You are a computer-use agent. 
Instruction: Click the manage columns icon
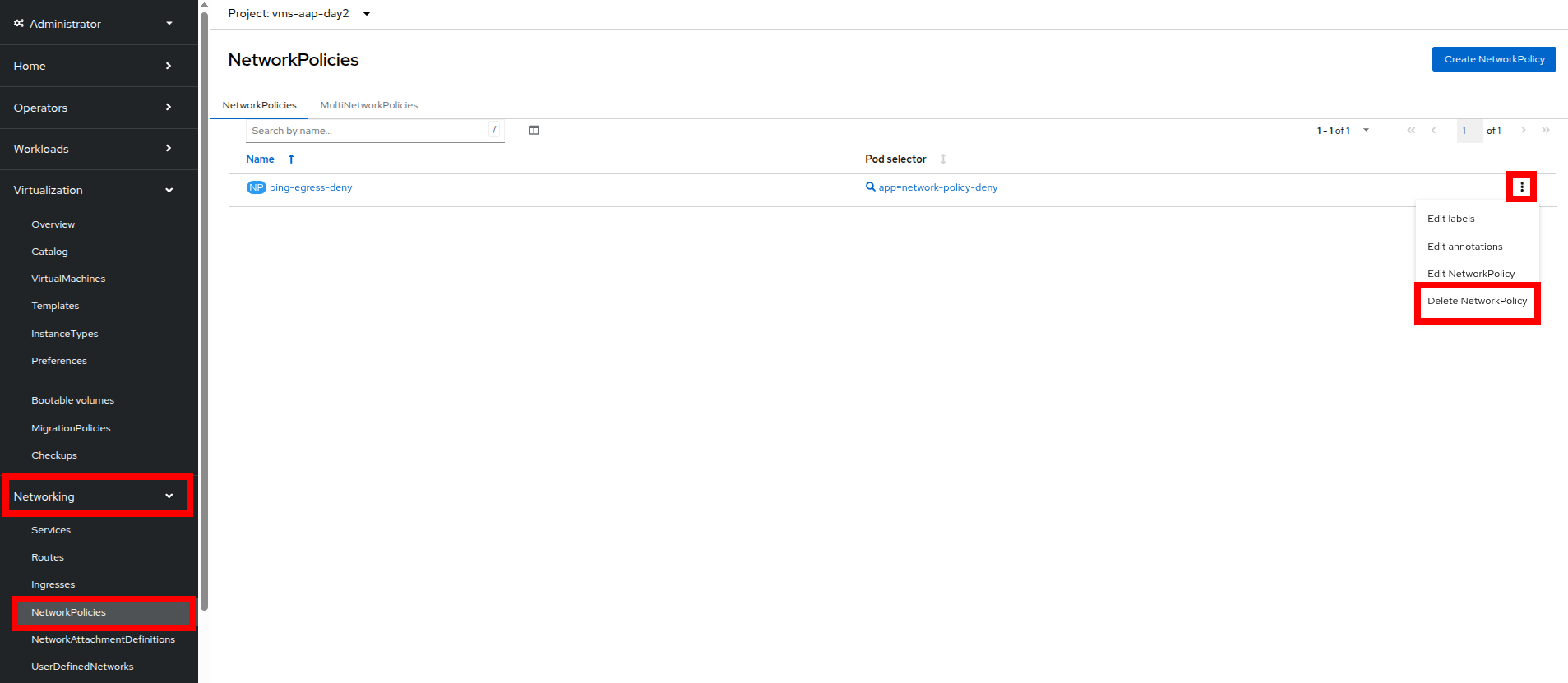pyautogui.click(x=534, y=131)
